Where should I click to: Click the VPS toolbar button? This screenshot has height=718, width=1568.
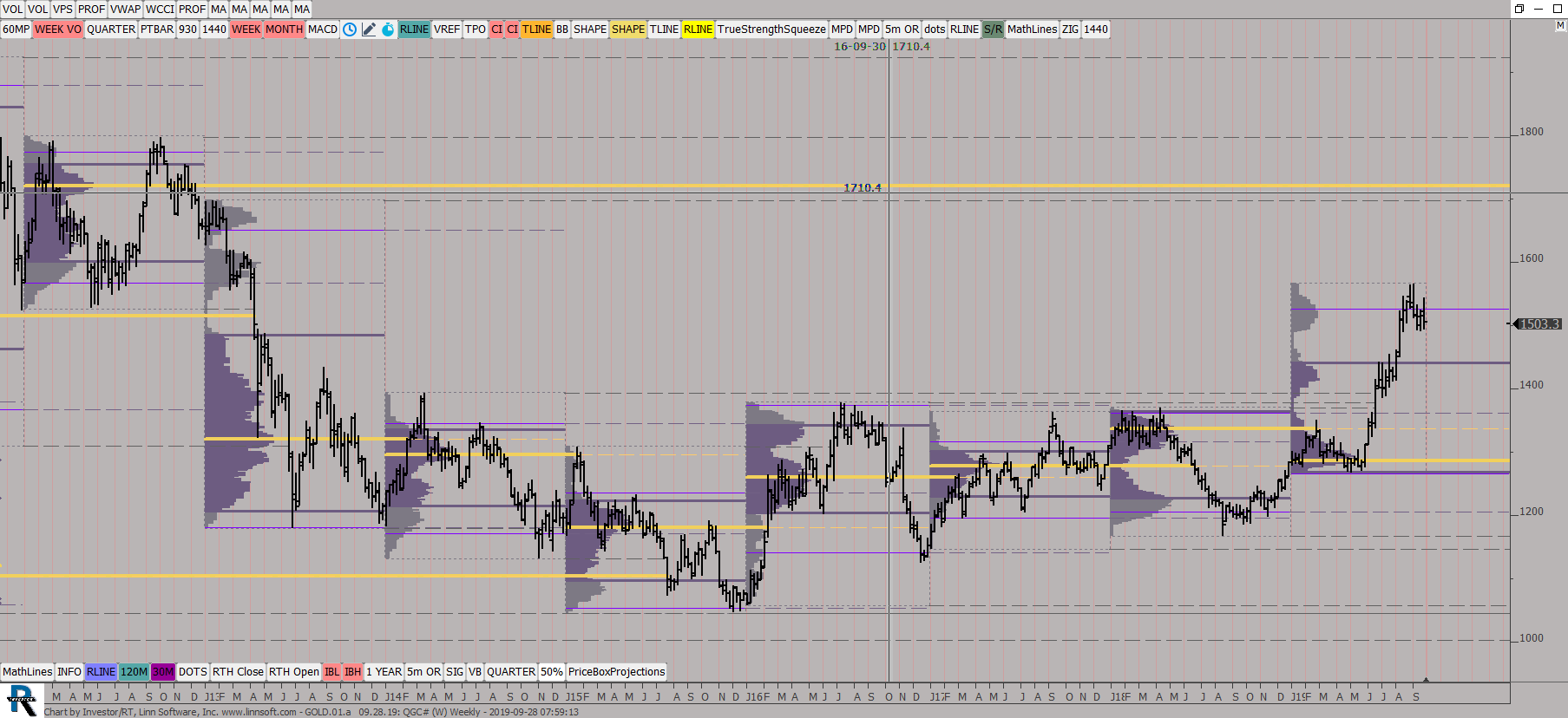tap(62, 10)
